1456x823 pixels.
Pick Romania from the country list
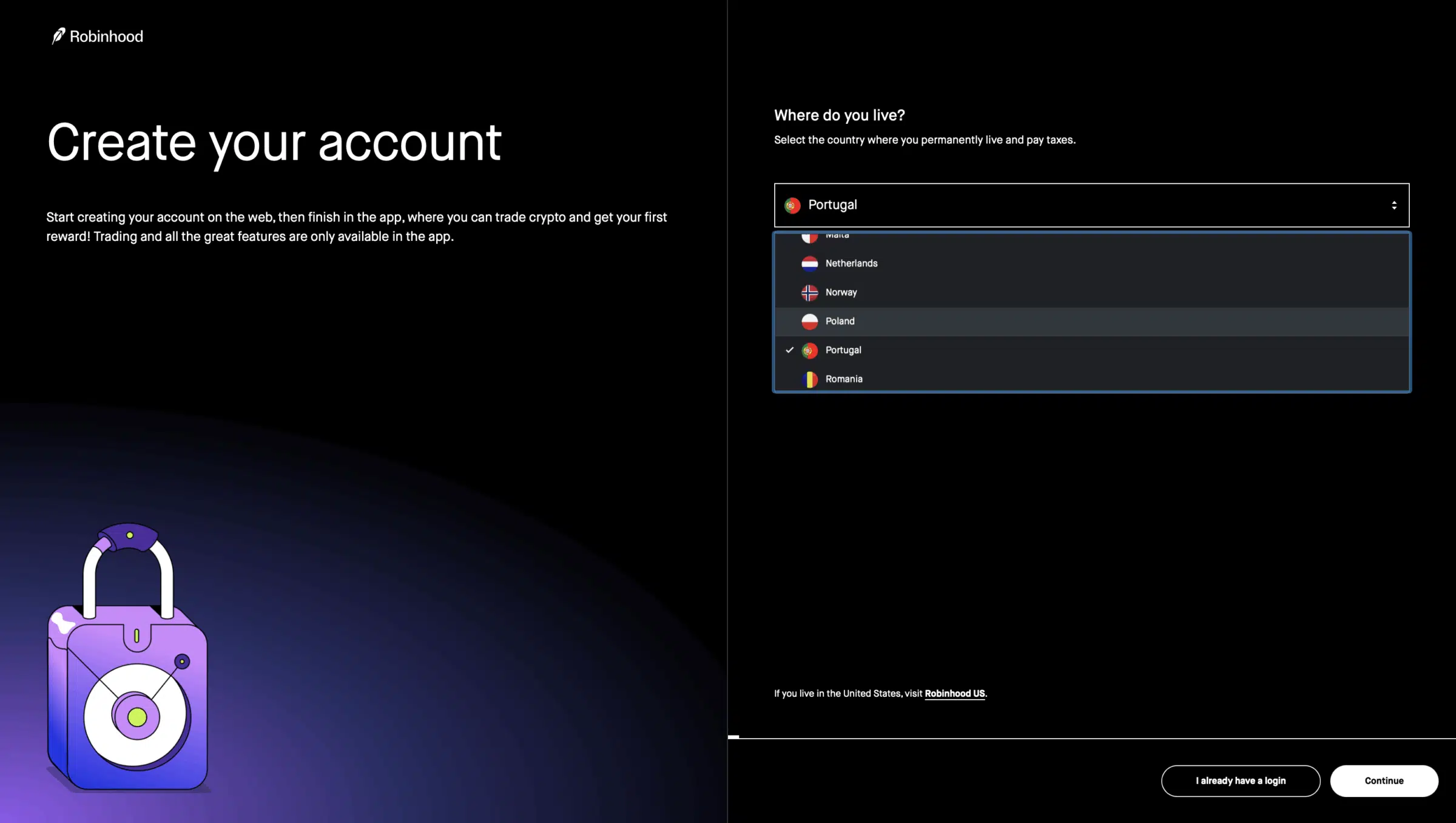click(x=1091, y=379)
